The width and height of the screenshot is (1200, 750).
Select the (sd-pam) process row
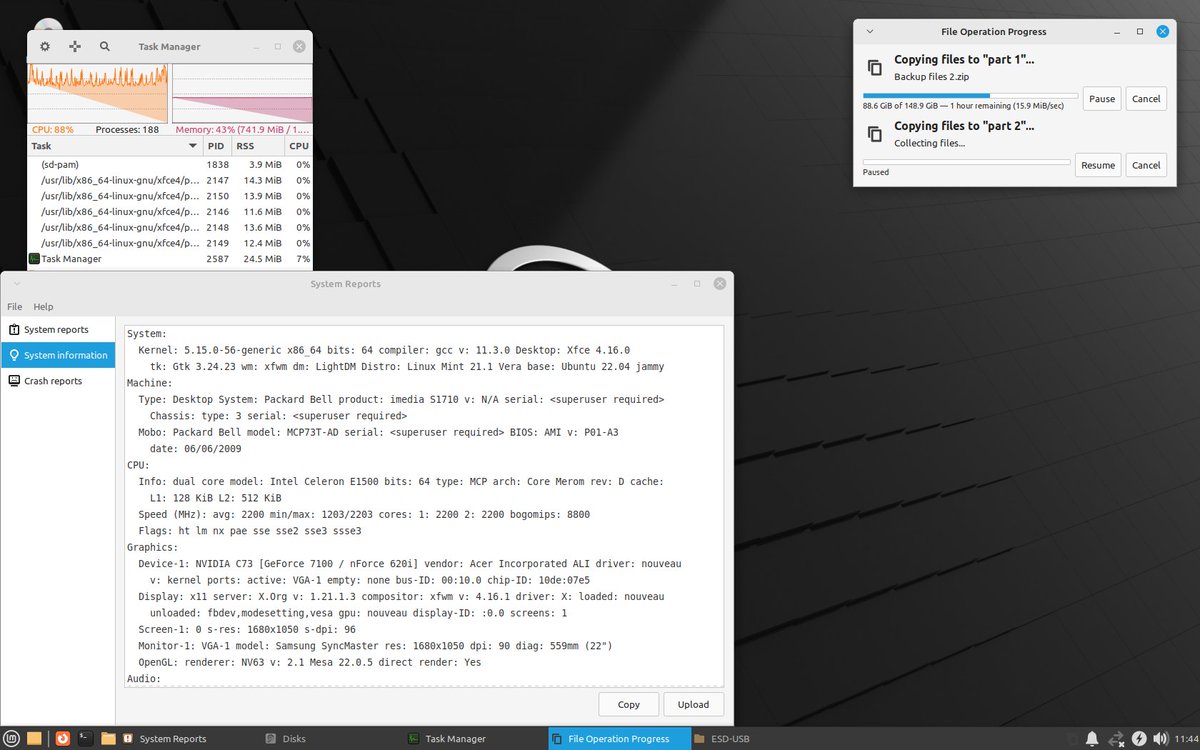[170, 164]
